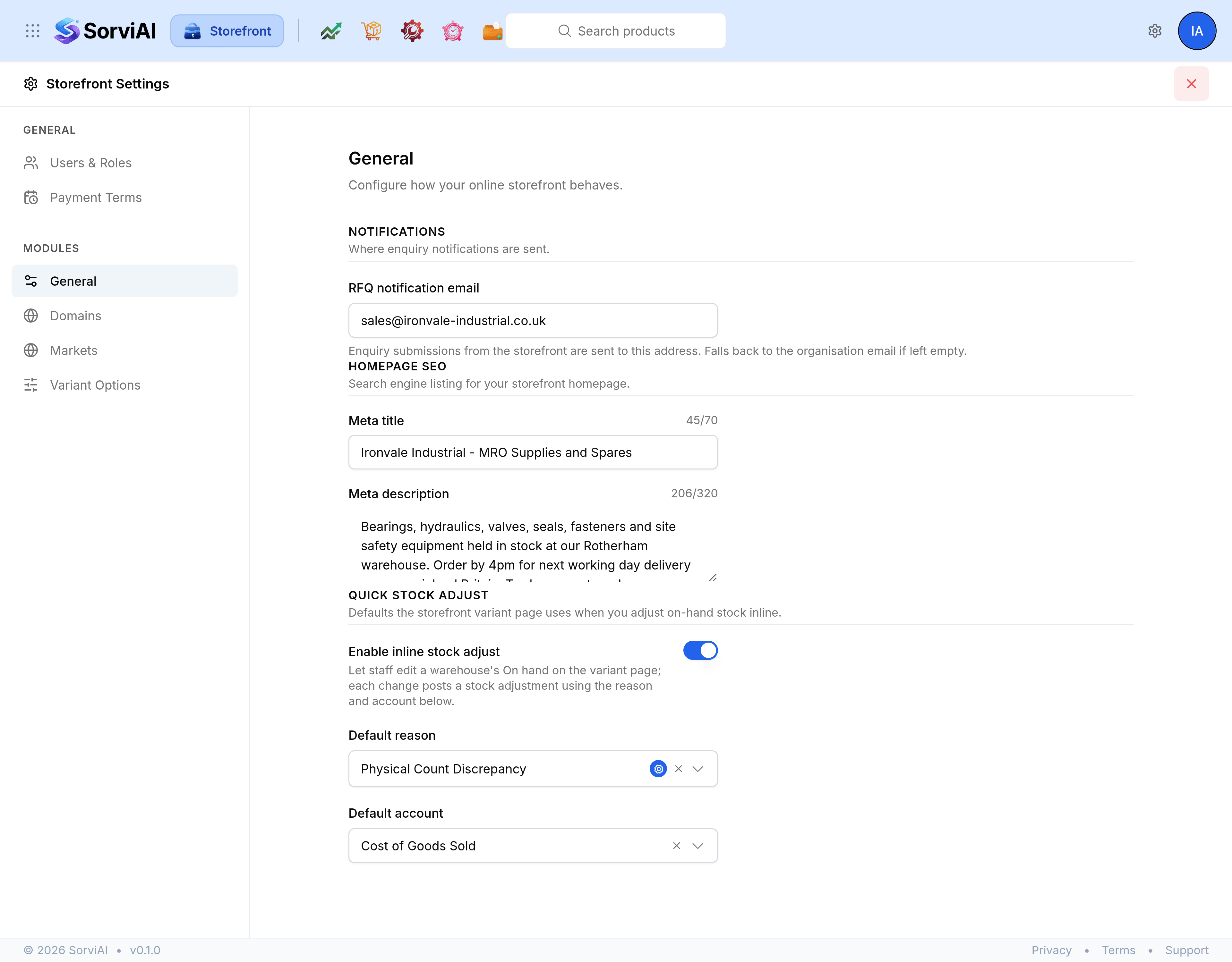Edit the Meta title field
Image resolution: width=1232 pixels, height=962 pixels.
pos(533,452)
